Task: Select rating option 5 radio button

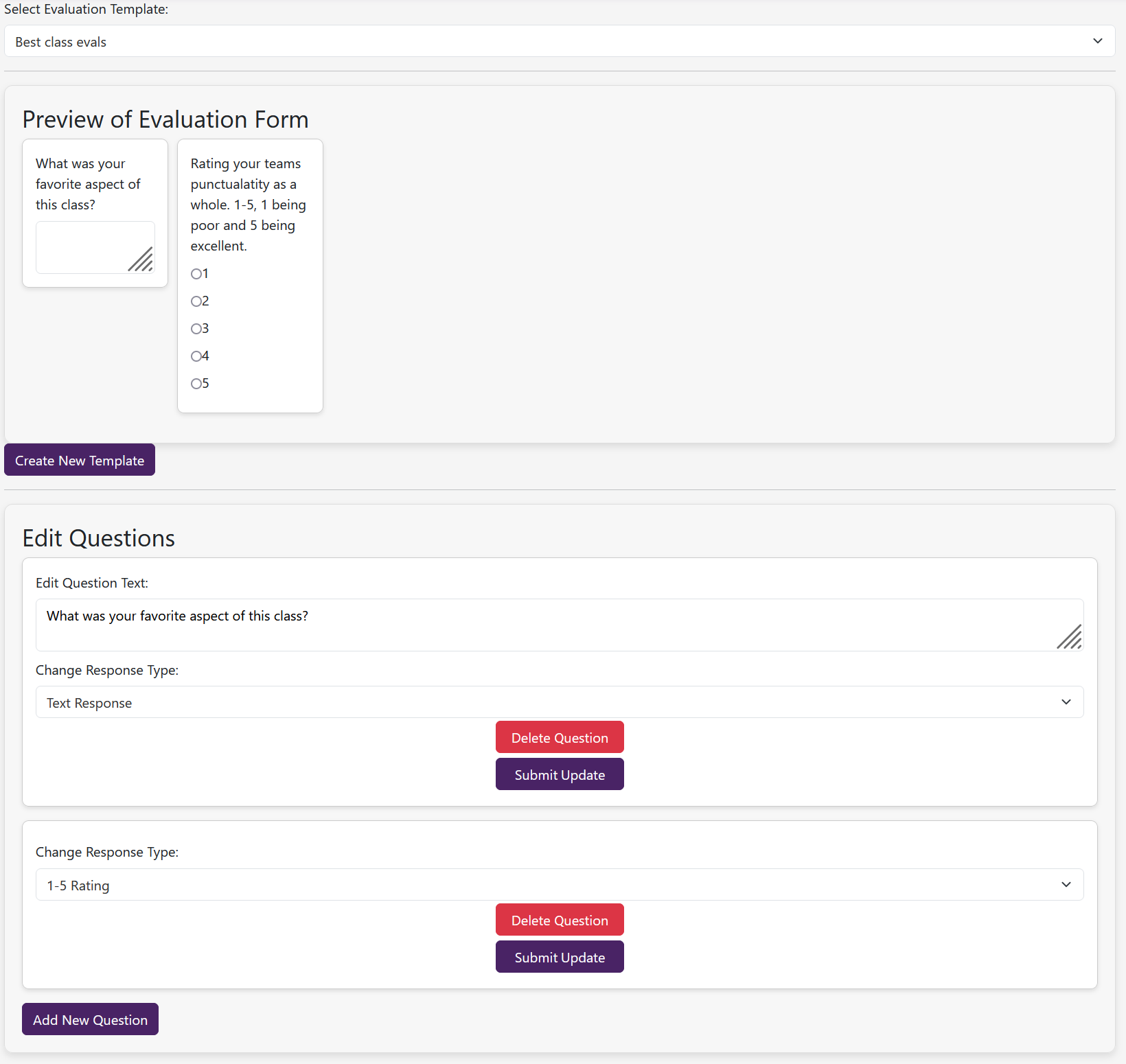Action: (196, 384)
